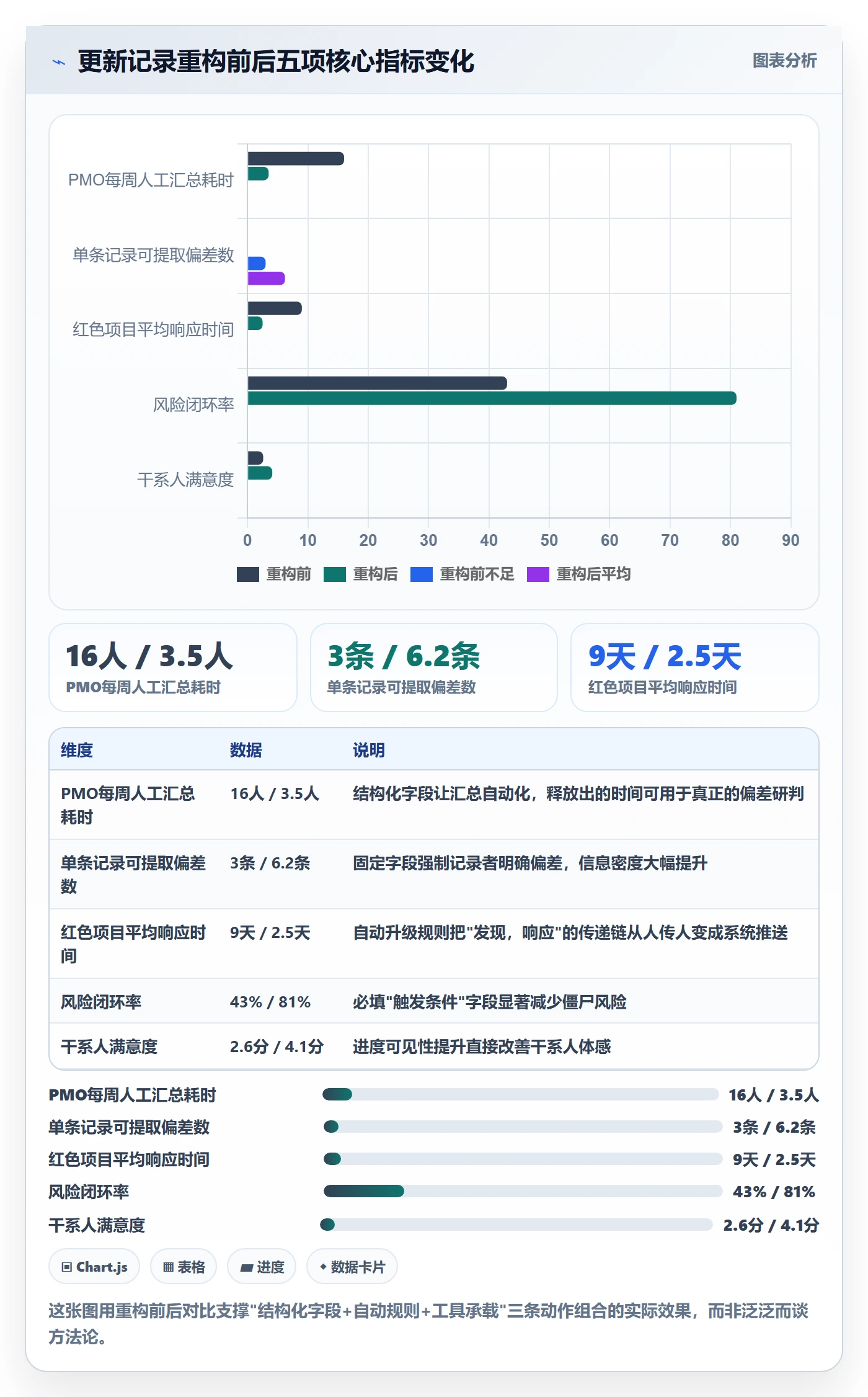Viewport: 868px width, 1397px height.
Task: Click the 风险闭环率 重构后 bar in chart
Action: click(492, 398)
